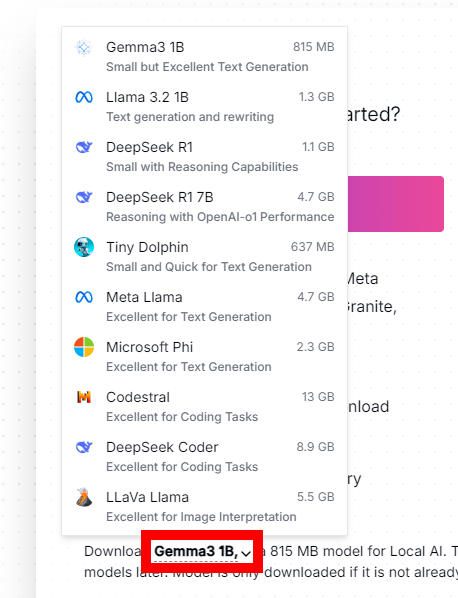
Task: Click the 2.3 GB size for Microsoft Phi
Action: (315, 347)
